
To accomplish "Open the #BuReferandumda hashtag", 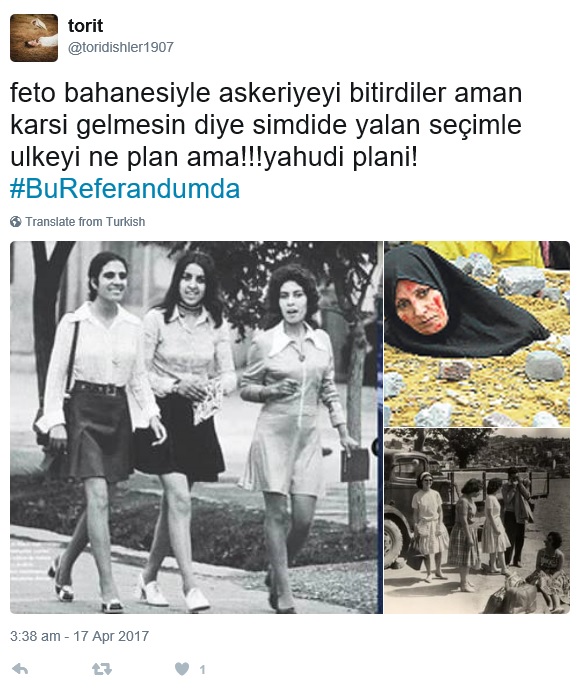I will [125, 189].
